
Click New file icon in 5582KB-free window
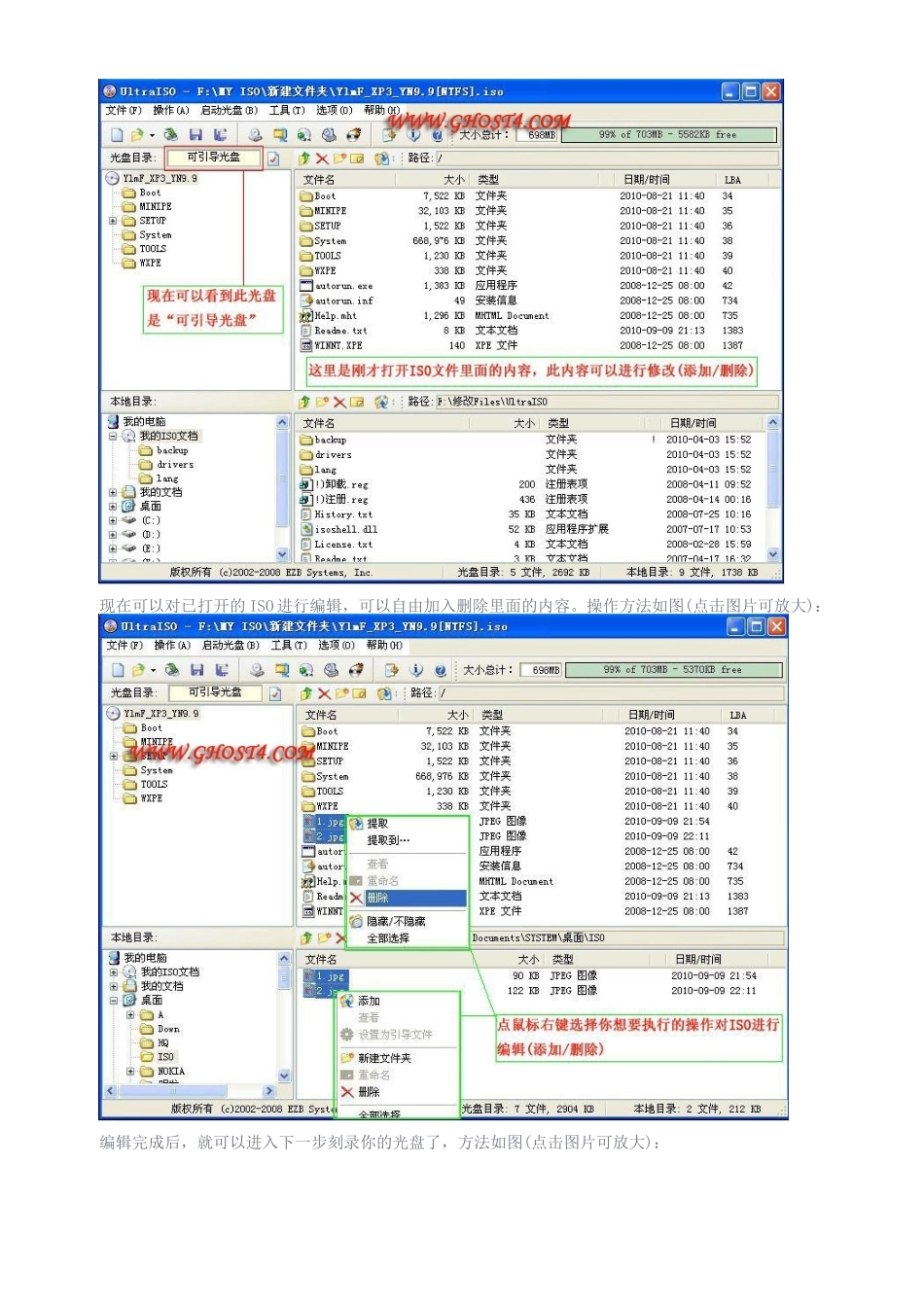117,135
